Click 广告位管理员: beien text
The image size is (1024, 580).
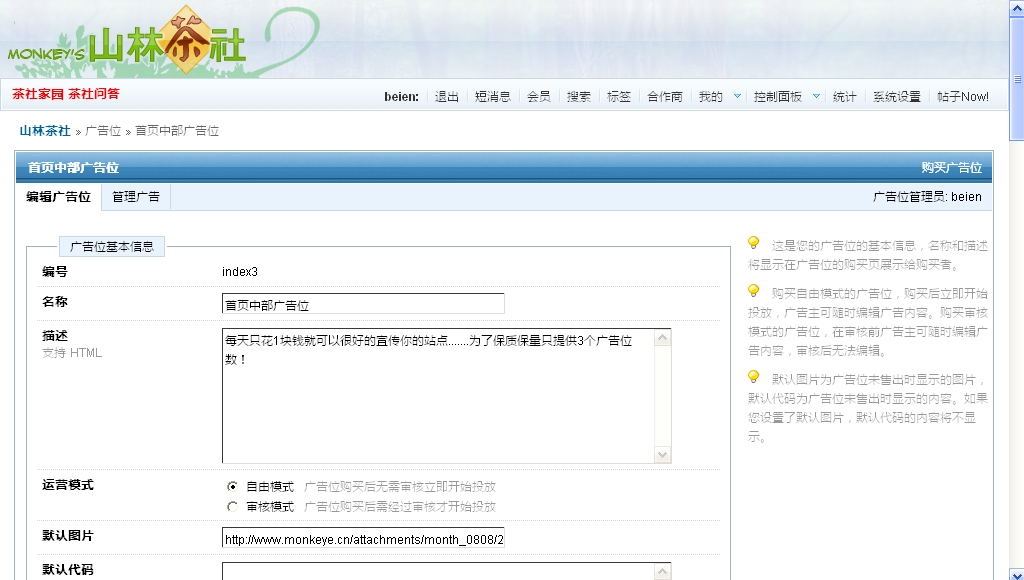tap(927, 197)
